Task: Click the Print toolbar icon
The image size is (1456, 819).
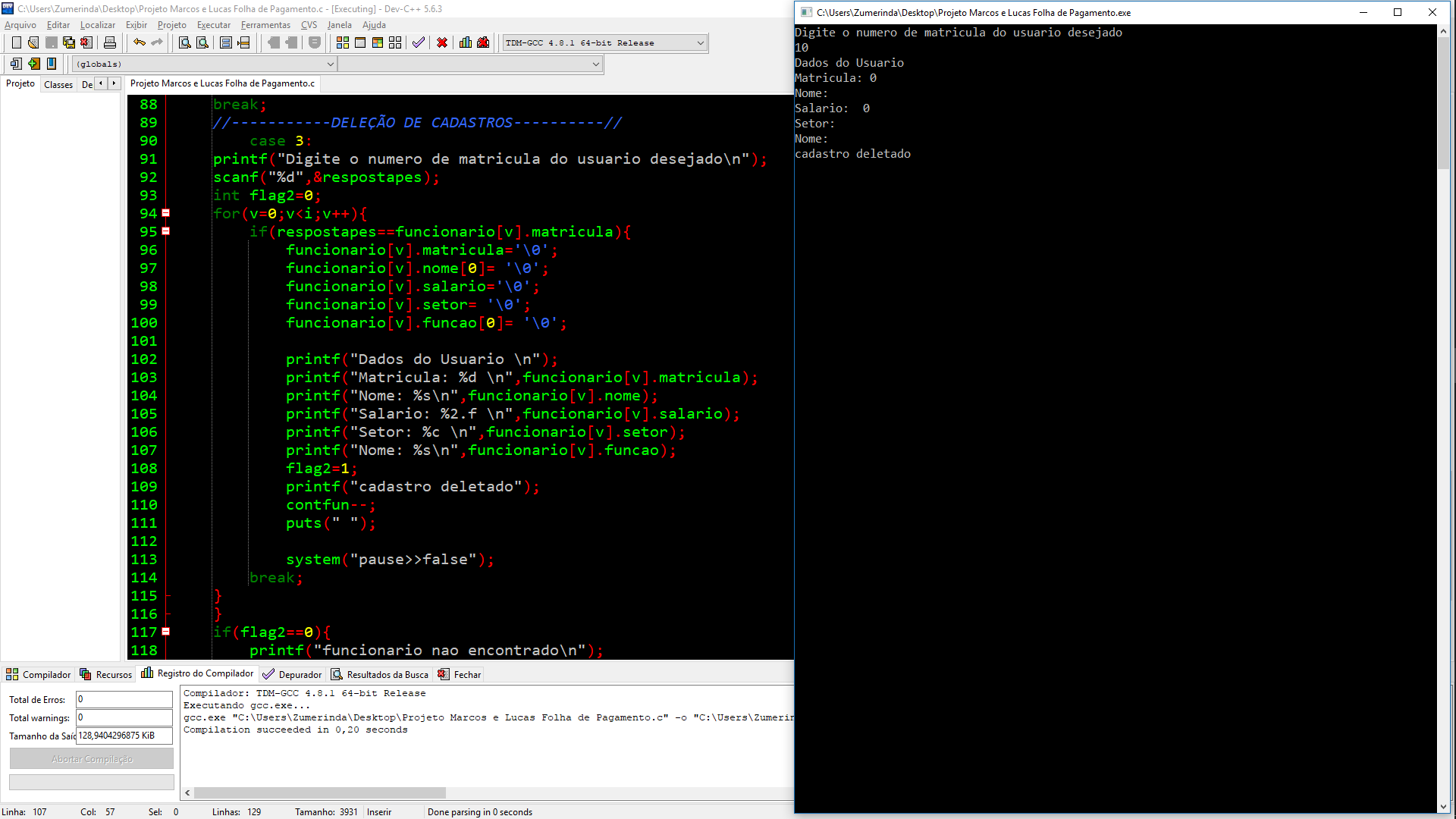Action: coord(110,42)
